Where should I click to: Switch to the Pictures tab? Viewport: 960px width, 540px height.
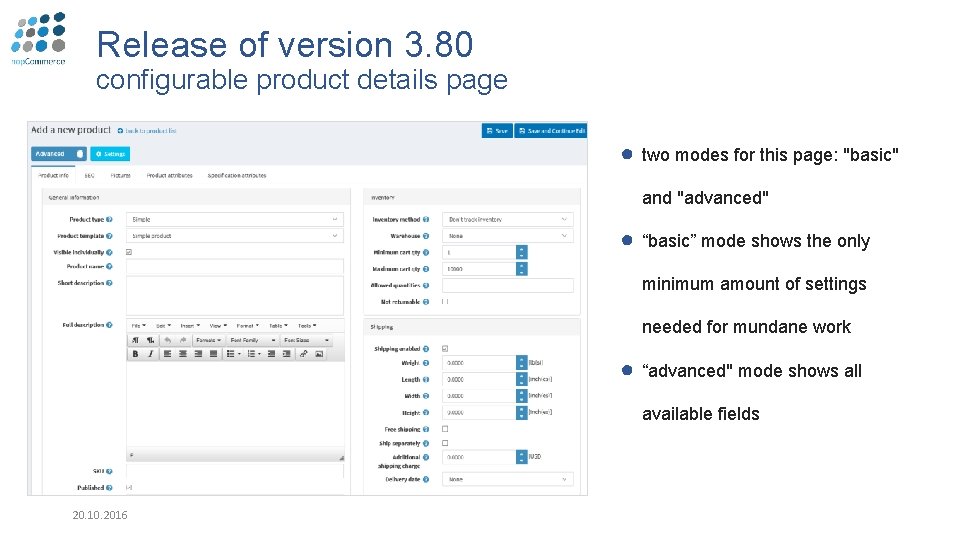point(121,176)
